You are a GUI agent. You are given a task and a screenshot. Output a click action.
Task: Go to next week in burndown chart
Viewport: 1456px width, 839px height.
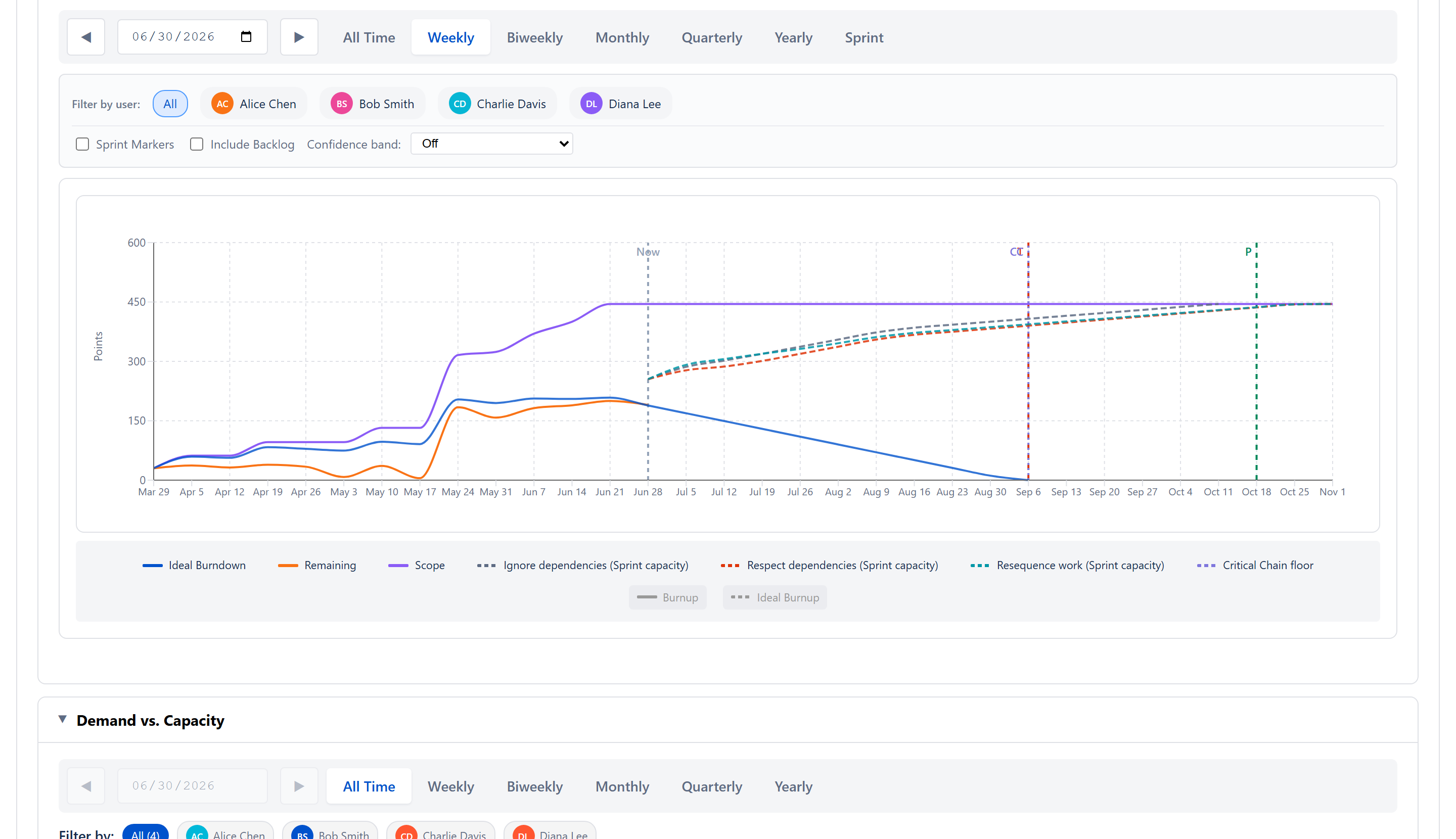click(x=299, y=37)
